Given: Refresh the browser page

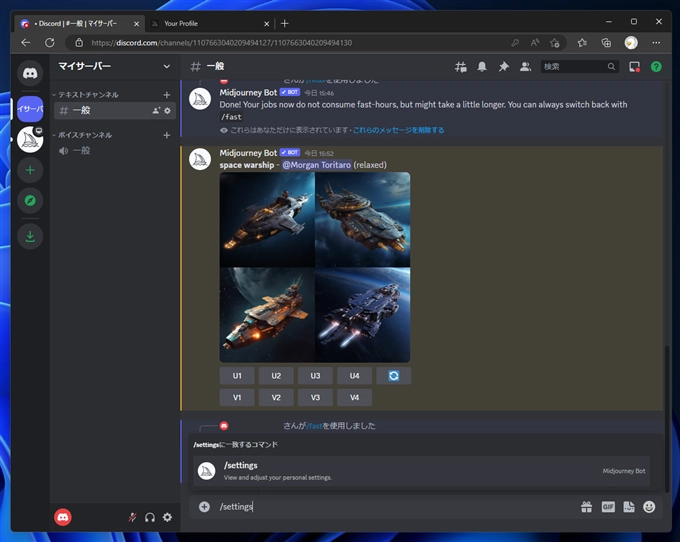Looking at the screenshot, I should coord(50,42).
